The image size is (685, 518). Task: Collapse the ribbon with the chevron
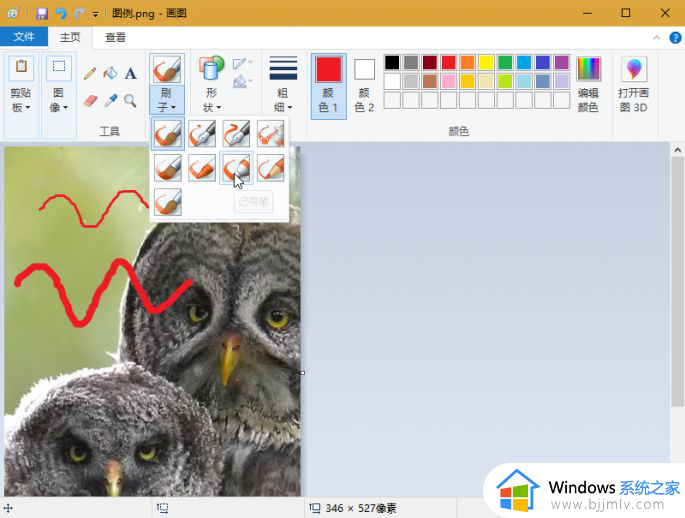tap(656, 38)
